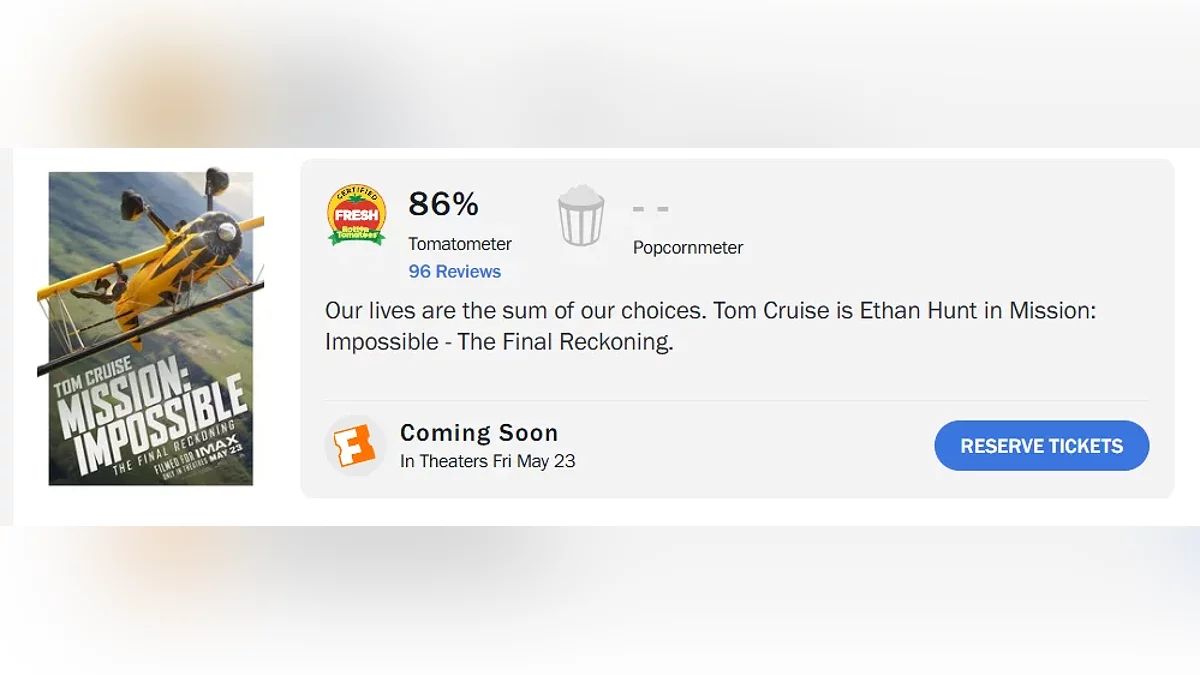This screenshot has width=1200, height=675.
Task: Click the Coming Soon heading
Action: [x=479, y=433]
